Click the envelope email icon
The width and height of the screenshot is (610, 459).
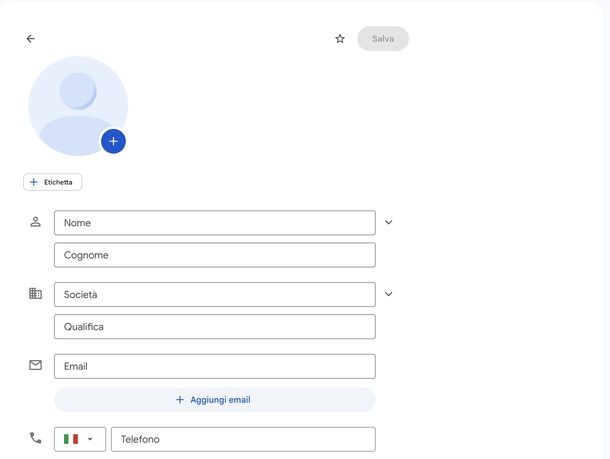coord(36,365)
